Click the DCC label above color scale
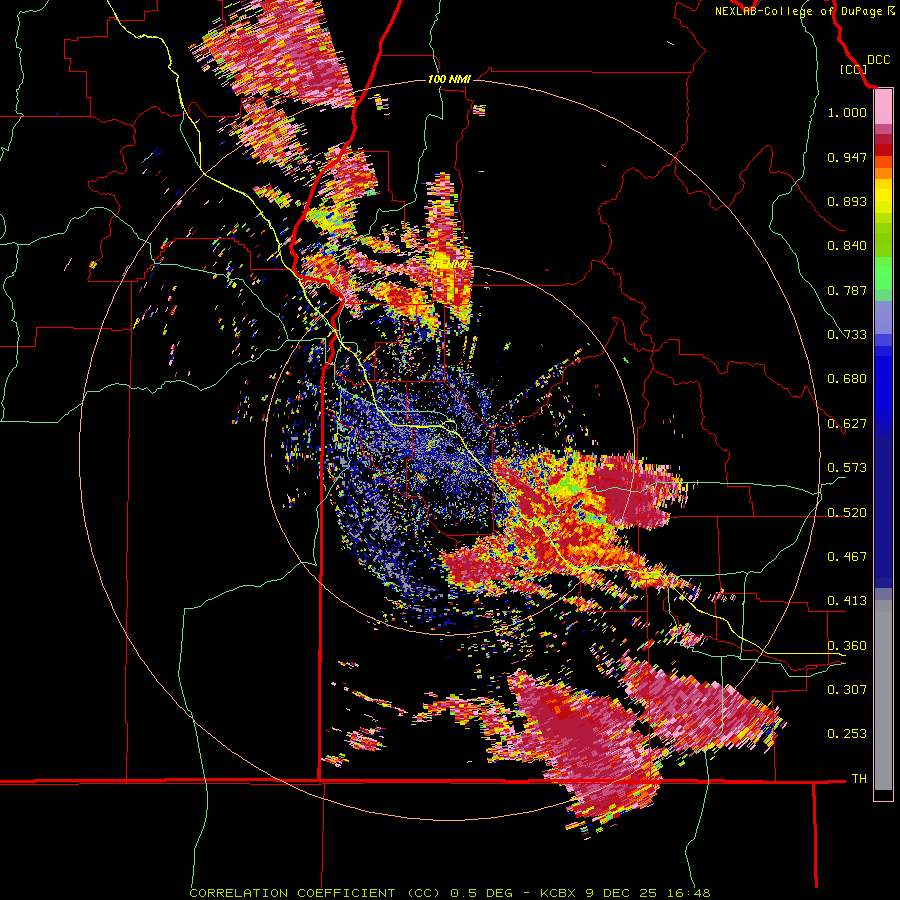Viewport: 900px width, 900px height. [x=878, y=60]
